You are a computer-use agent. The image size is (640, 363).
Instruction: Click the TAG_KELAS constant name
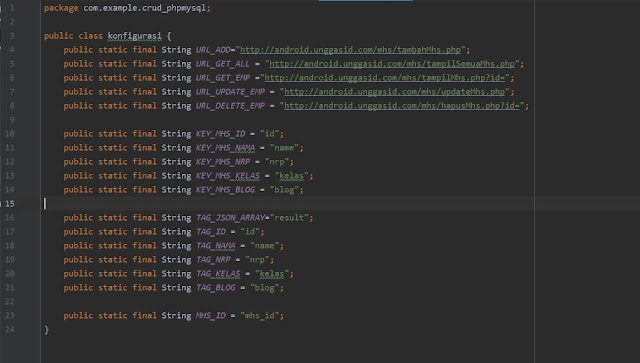[x=218, y=274]
